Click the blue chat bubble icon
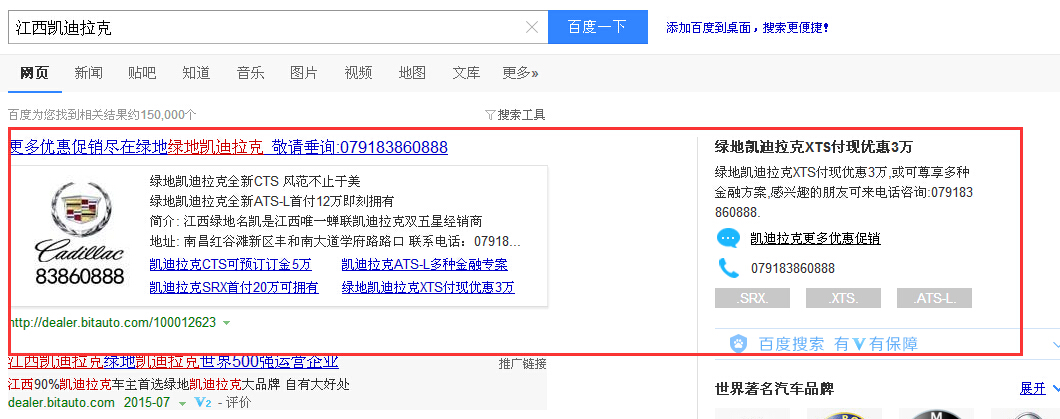1060x419 pixels. click(x=728, y=238)
